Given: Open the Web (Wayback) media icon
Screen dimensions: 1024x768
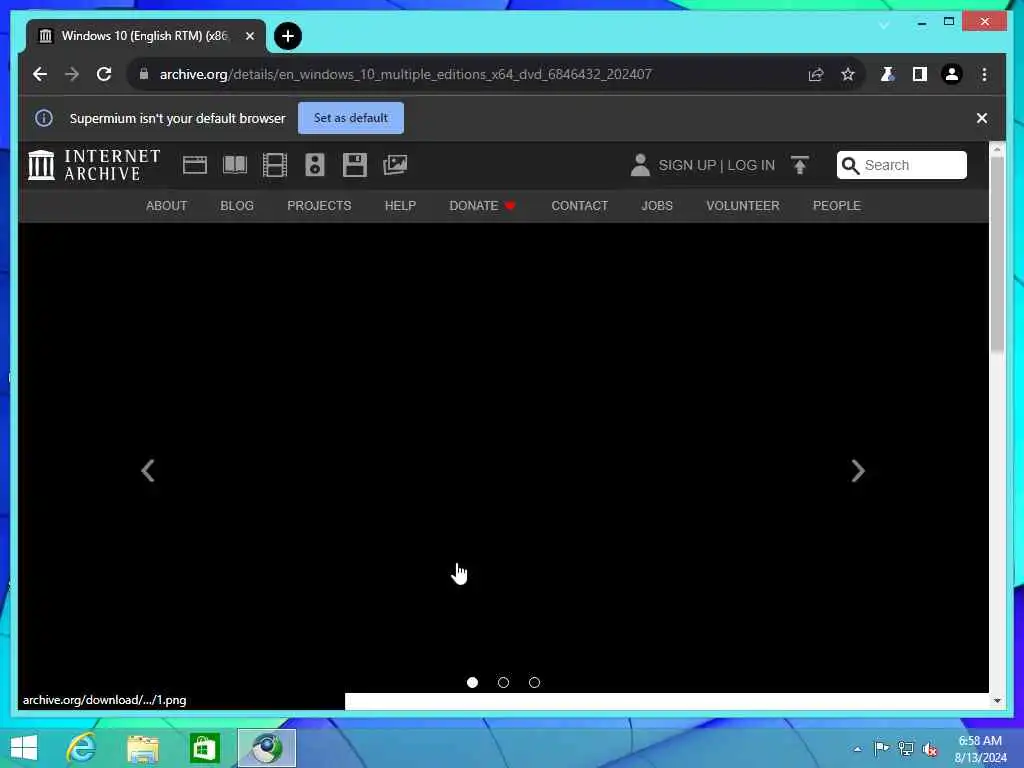Looking at the screenshot, I should [195, 165].
